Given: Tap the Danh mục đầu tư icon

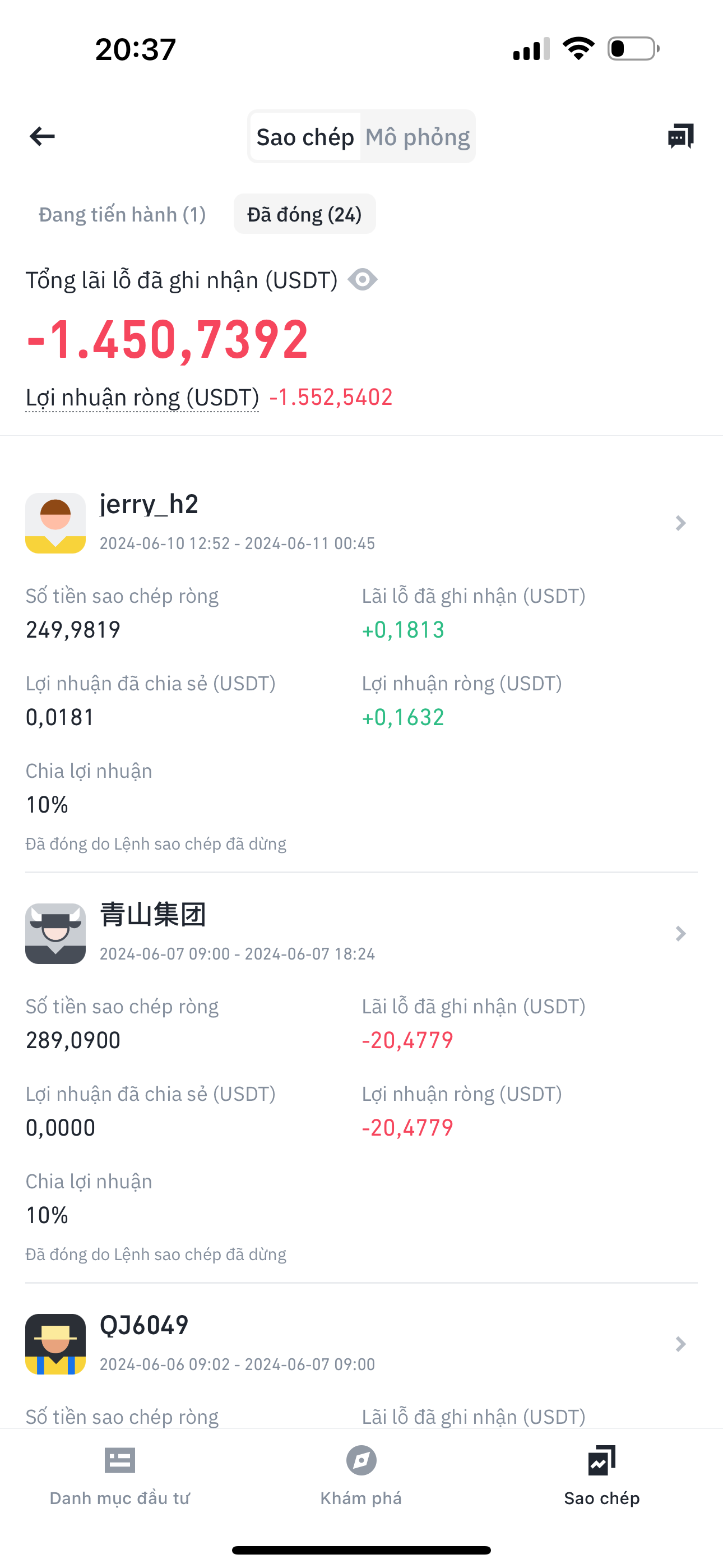Looking at the screenshot, I should [x=119, y=1461].
